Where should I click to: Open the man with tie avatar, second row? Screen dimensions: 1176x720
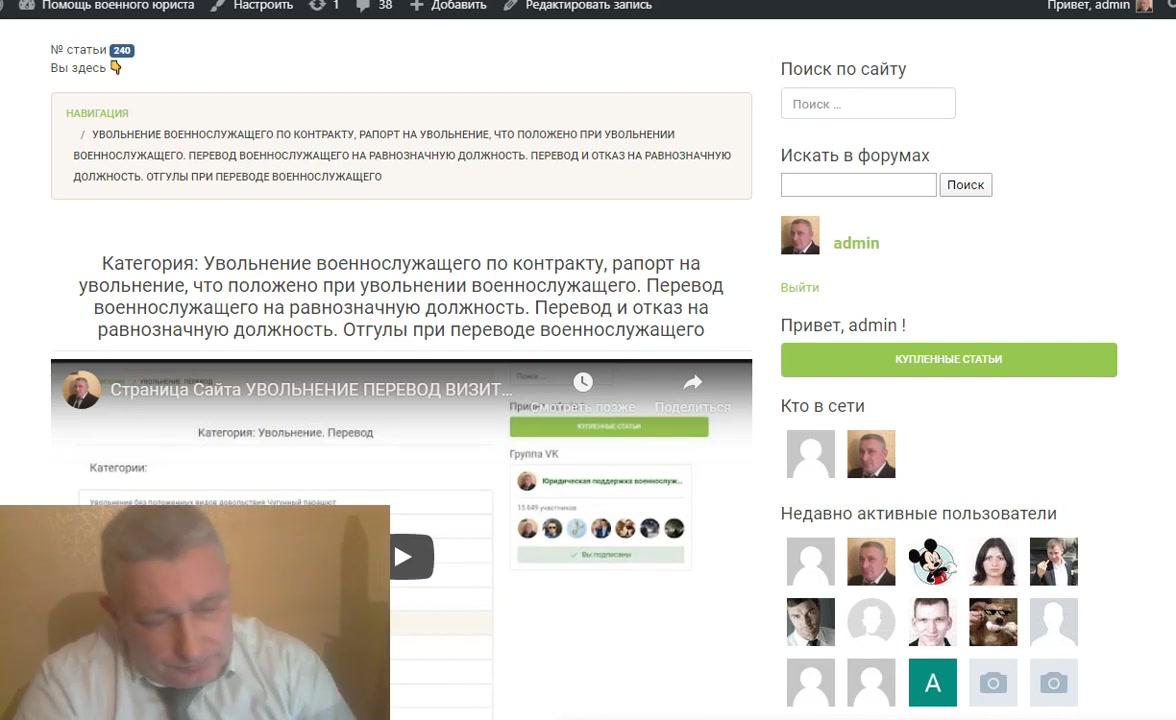point(811,622)
